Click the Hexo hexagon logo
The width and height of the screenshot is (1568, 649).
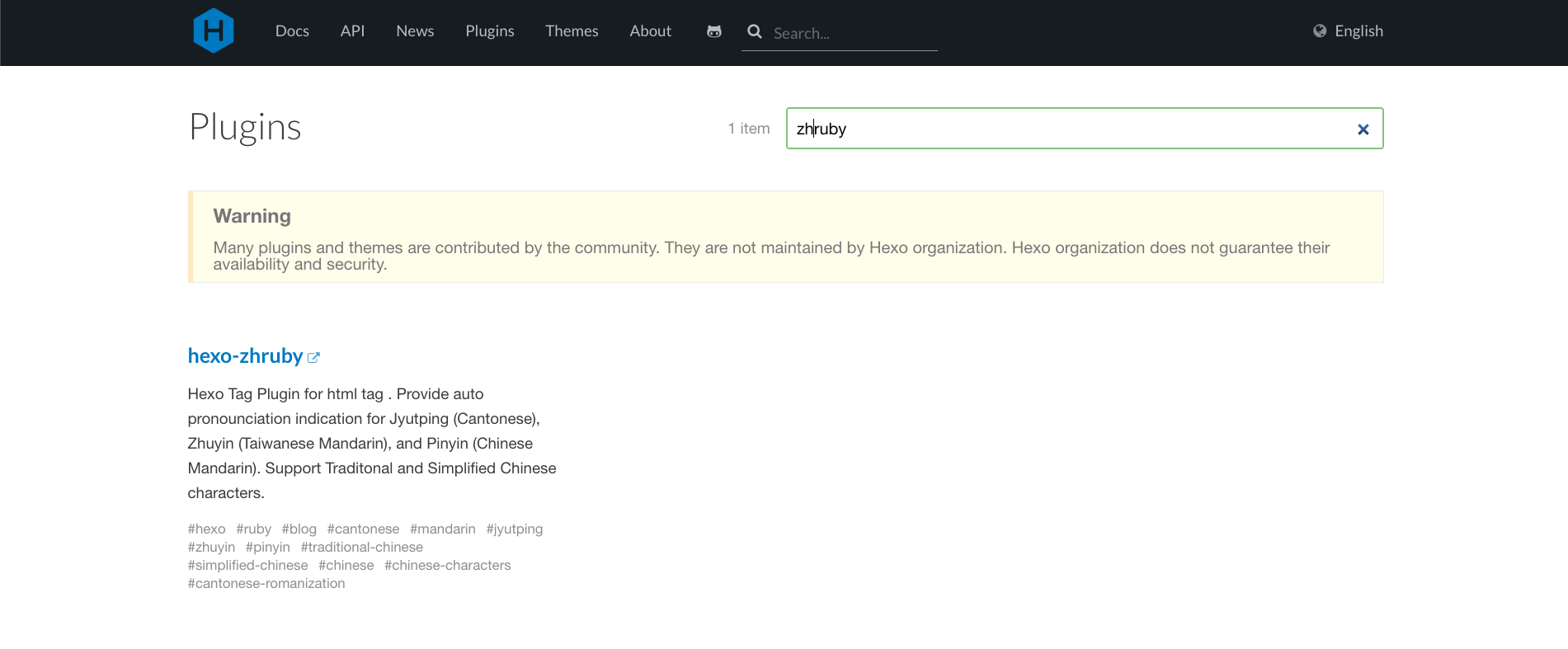point(214,31)
